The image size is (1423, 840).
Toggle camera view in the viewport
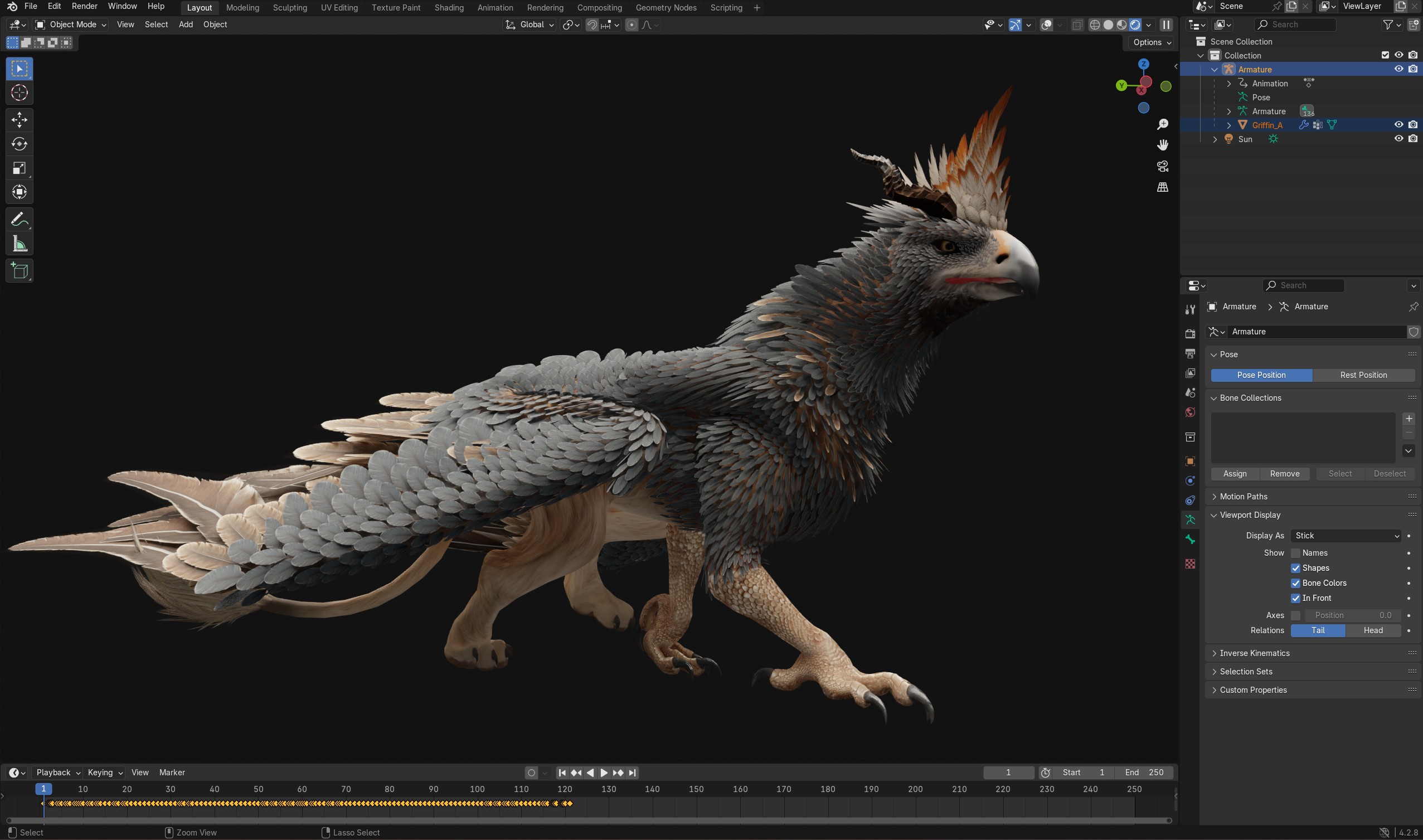(x=1163, y=167)
